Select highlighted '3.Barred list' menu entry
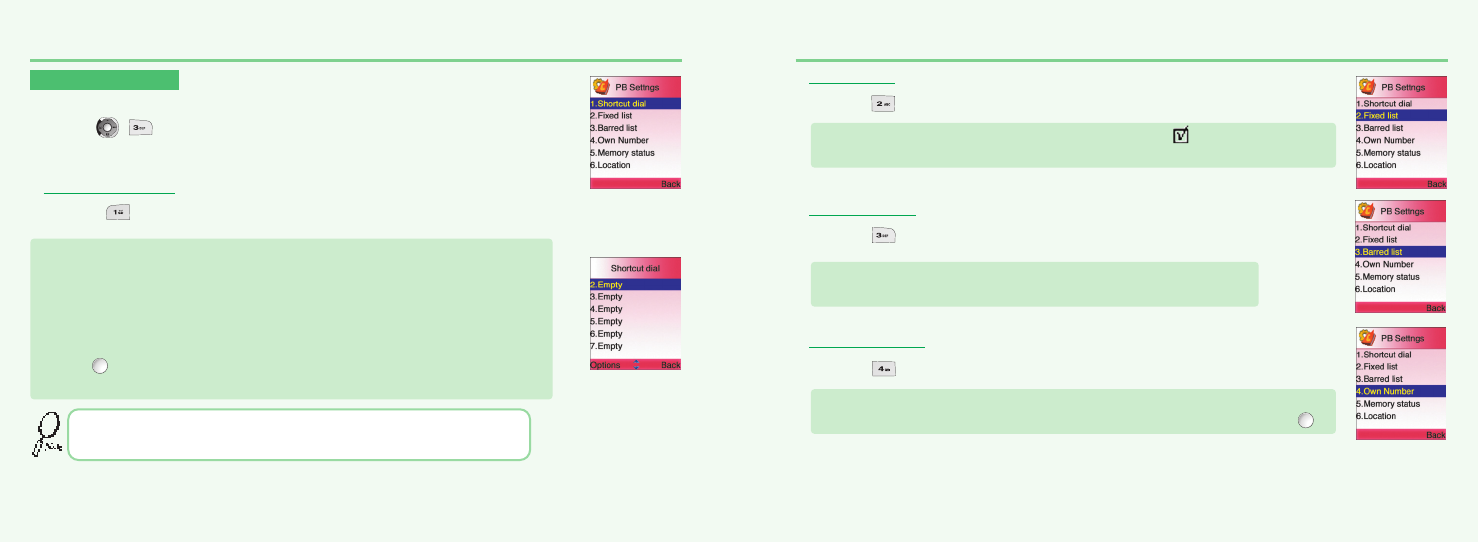The width and height of the screenshot is (1478, 542). coord(1400,252)
